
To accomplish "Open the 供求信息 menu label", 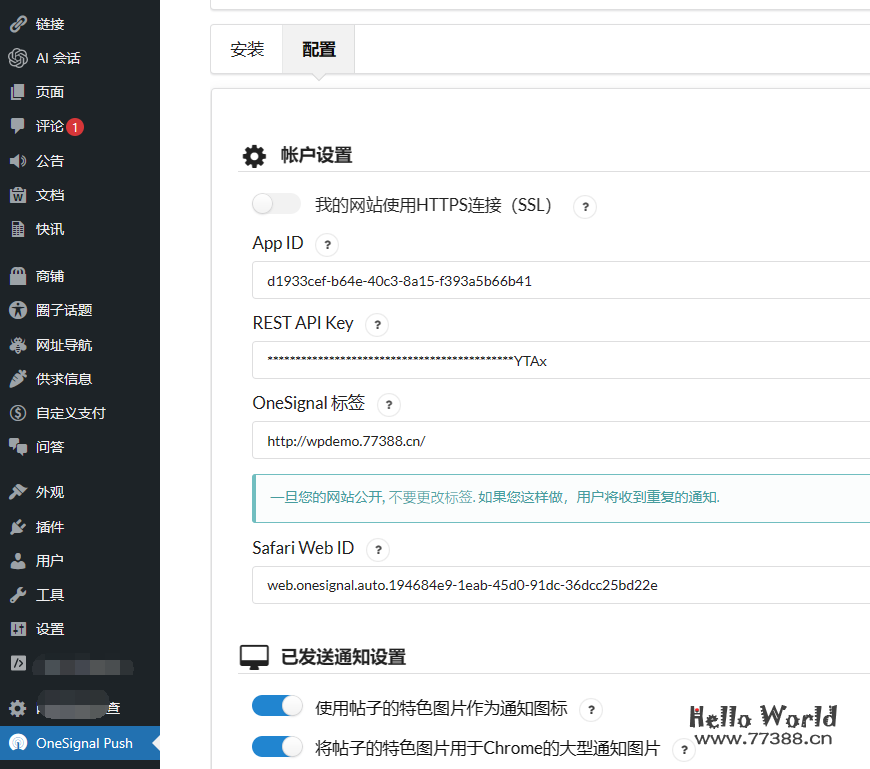I will 64,379.
